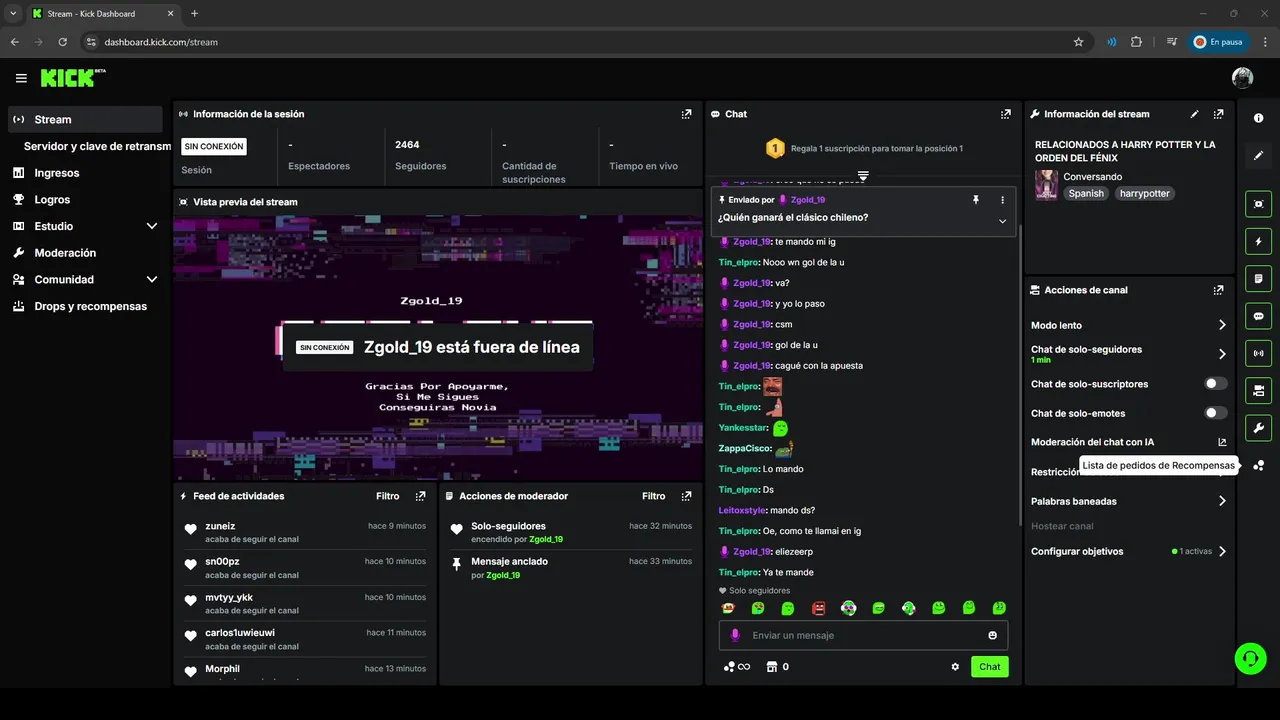
Task: Open chat settings gear icon
Action: pos(955,667)
